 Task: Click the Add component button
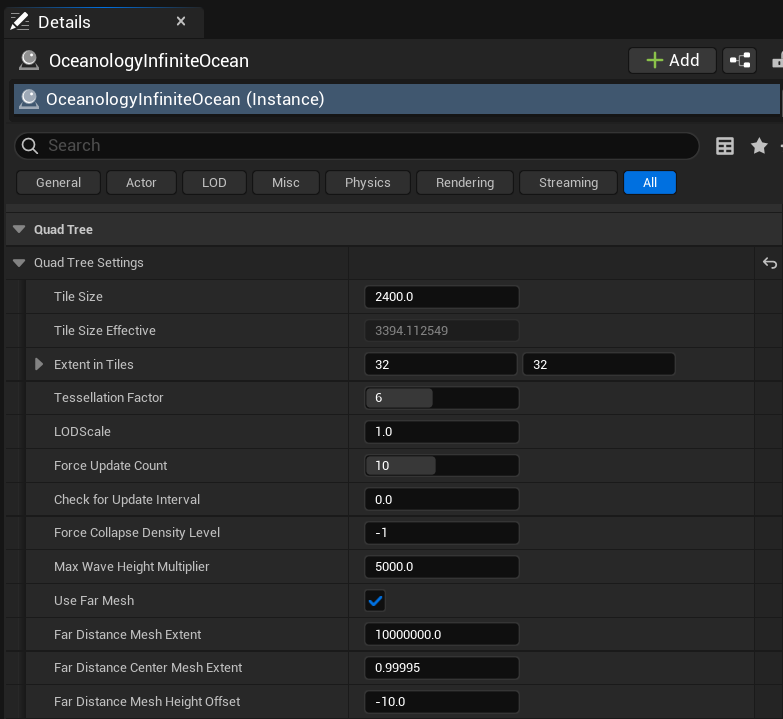click(672, 60)
